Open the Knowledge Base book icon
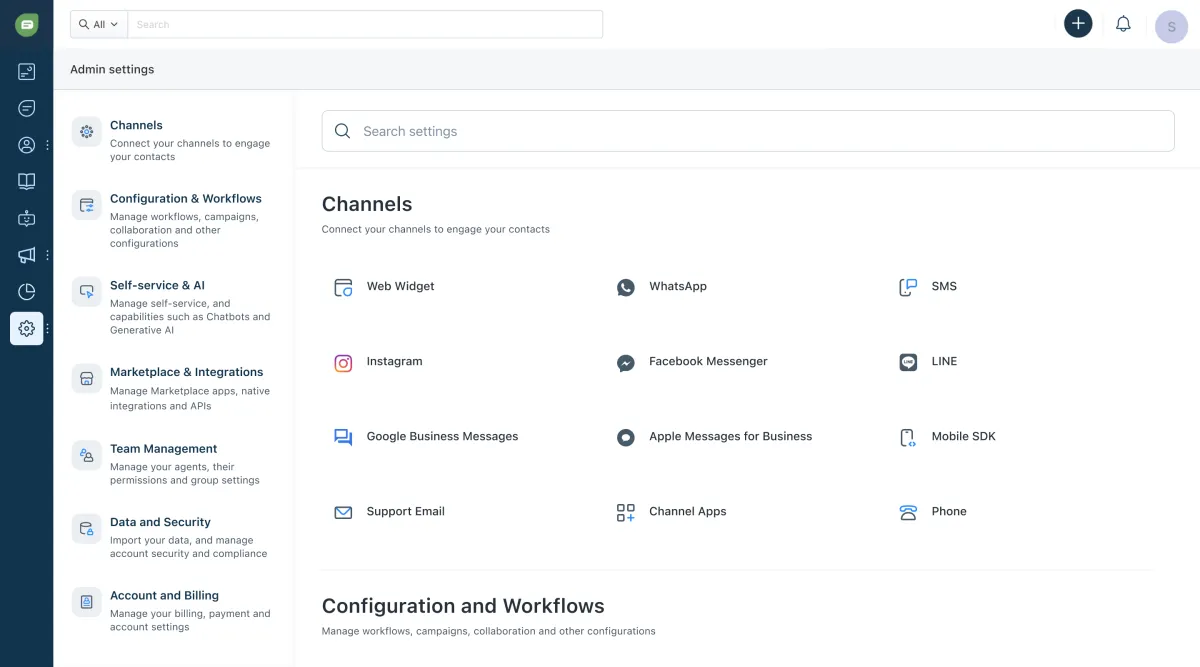The height and width of the screenshot is (667, 1200). tap(26, 181)
